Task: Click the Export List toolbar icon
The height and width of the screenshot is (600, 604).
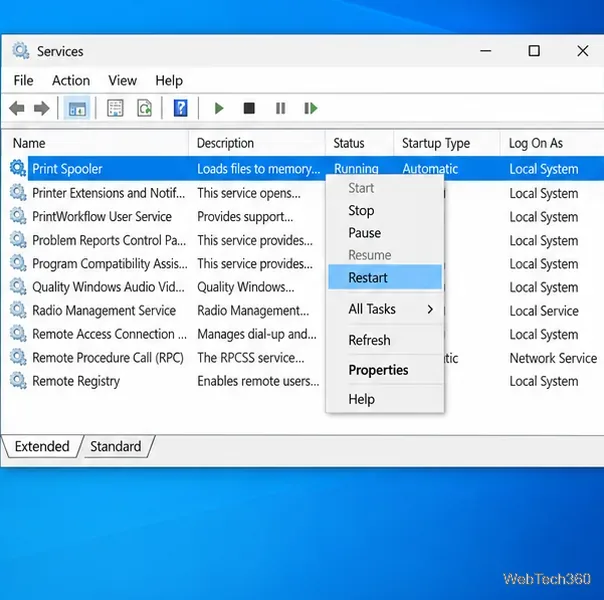Action: click(144, 108)
